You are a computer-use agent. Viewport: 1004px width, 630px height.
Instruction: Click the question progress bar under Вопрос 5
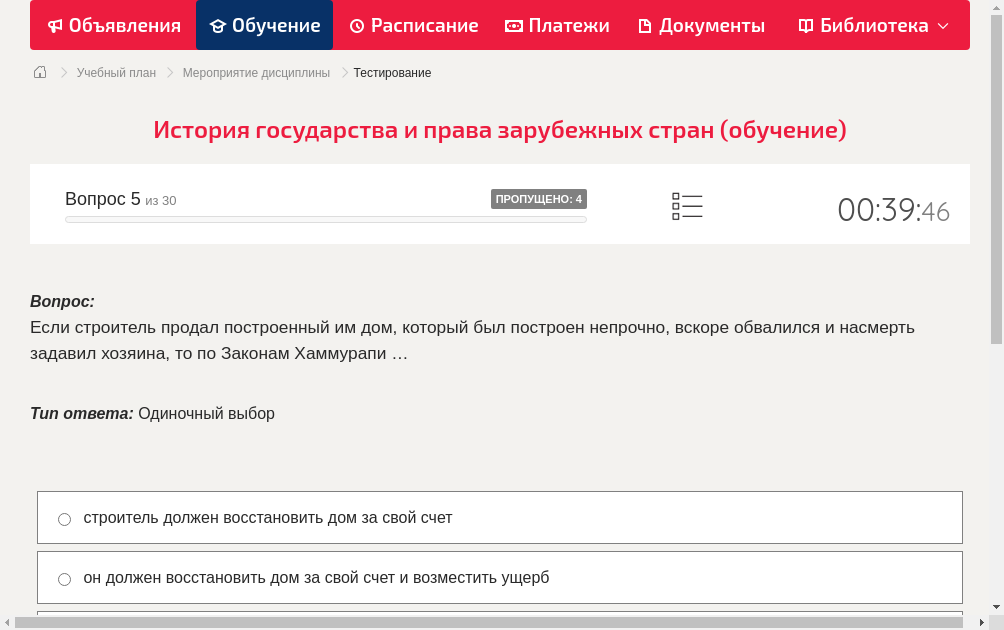(x=325, y=219)
